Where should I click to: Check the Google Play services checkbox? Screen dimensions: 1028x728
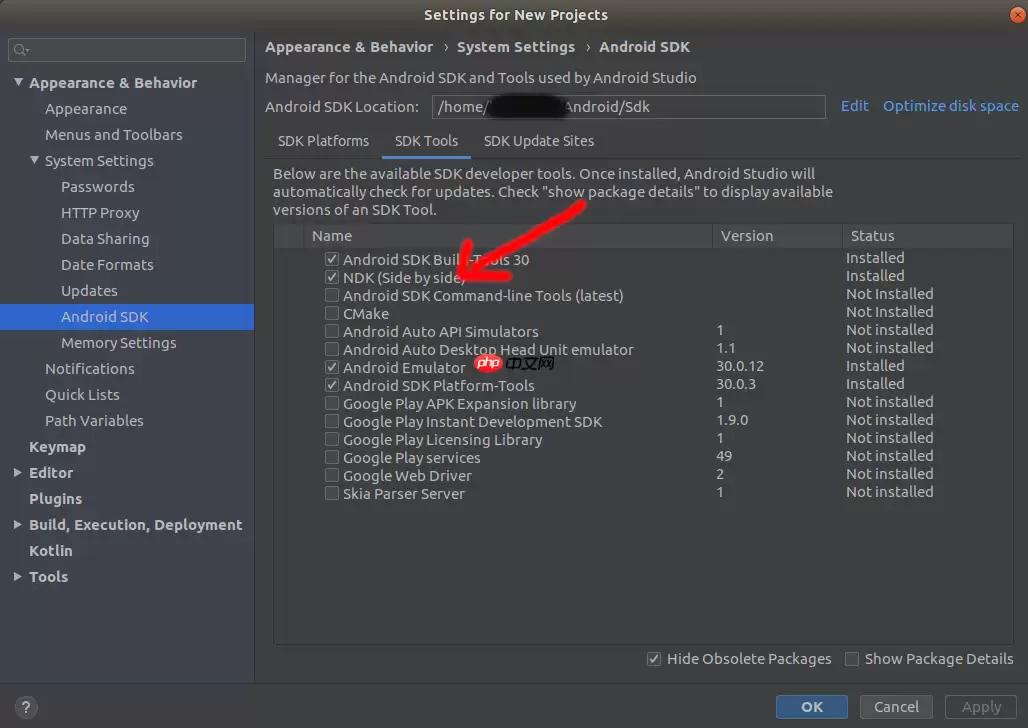coord(332,457)
